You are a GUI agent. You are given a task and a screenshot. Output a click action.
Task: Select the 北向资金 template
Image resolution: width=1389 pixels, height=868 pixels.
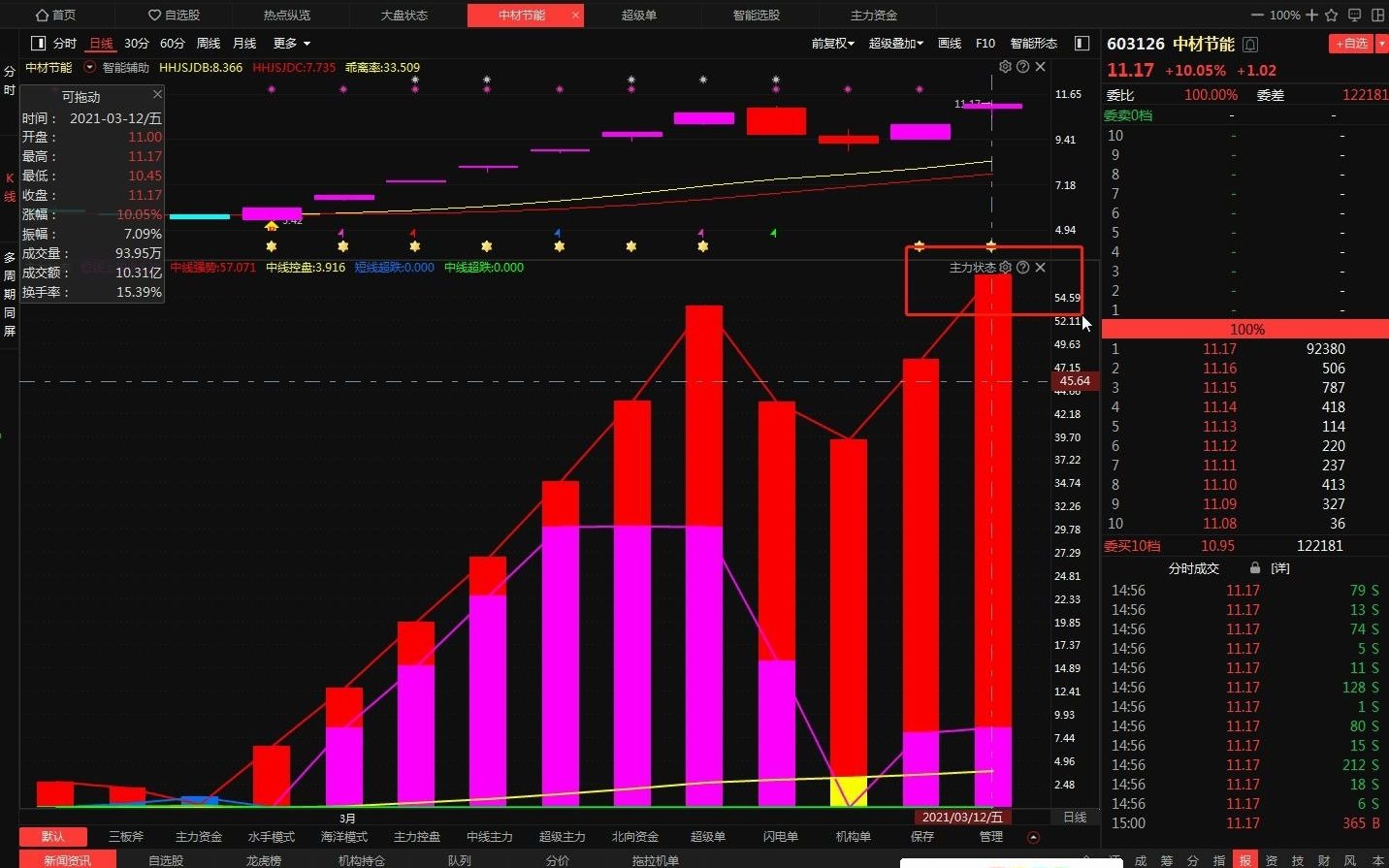tap(635, 837)
